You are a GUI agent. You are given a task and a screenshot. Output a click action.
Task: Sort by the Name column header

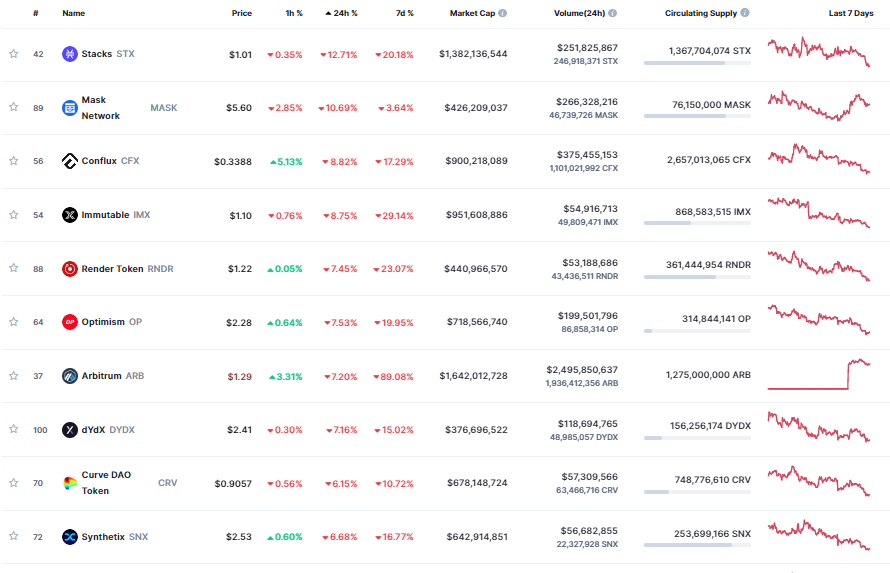click(x=73, y=13)
